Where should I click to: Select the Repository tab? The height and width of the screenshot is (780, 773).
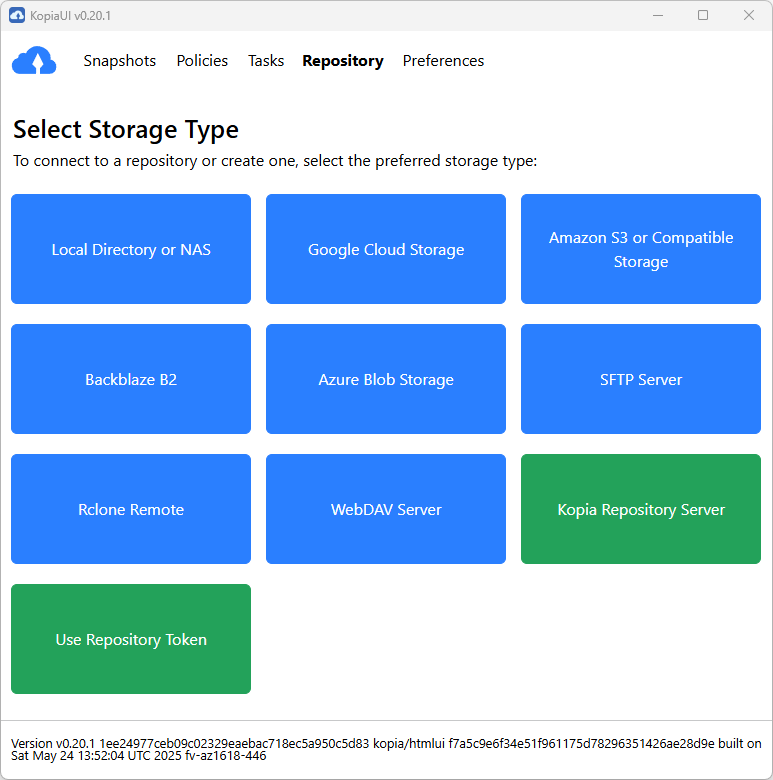(342, 61)
